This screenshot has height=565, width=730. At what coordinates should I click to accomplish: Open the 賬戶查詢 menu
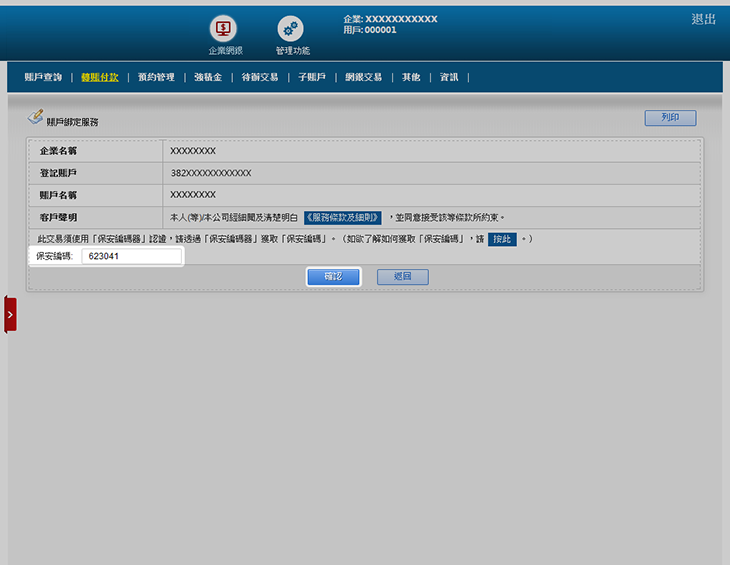coord(43,77)
